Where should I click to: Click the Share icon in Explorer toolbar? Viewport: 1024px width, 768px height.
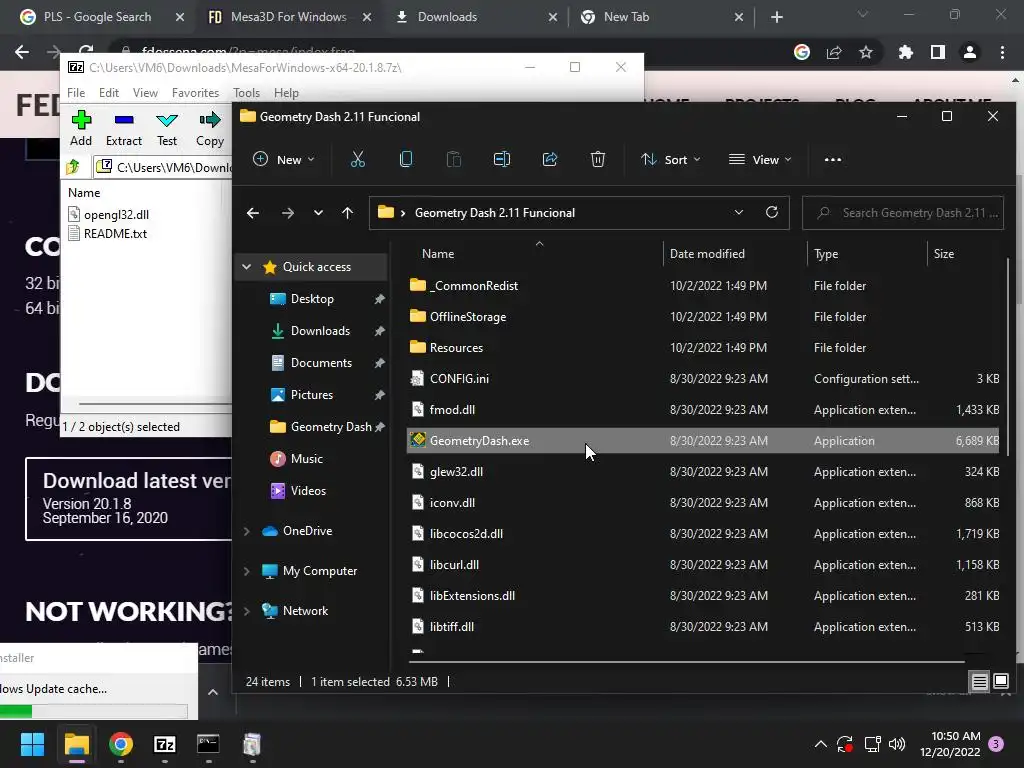[x=550, y=159]
